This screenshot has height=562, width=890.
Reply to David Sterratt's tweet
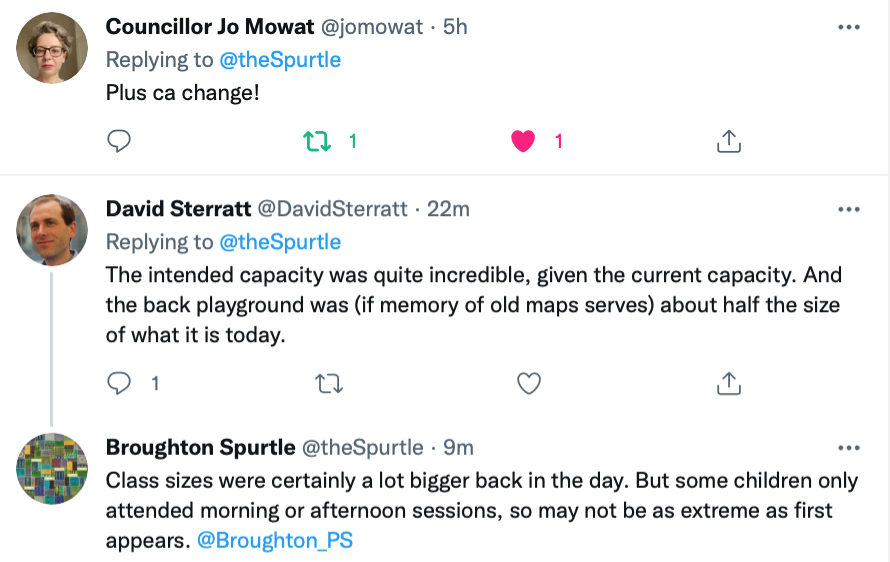(x=119, y=383)
